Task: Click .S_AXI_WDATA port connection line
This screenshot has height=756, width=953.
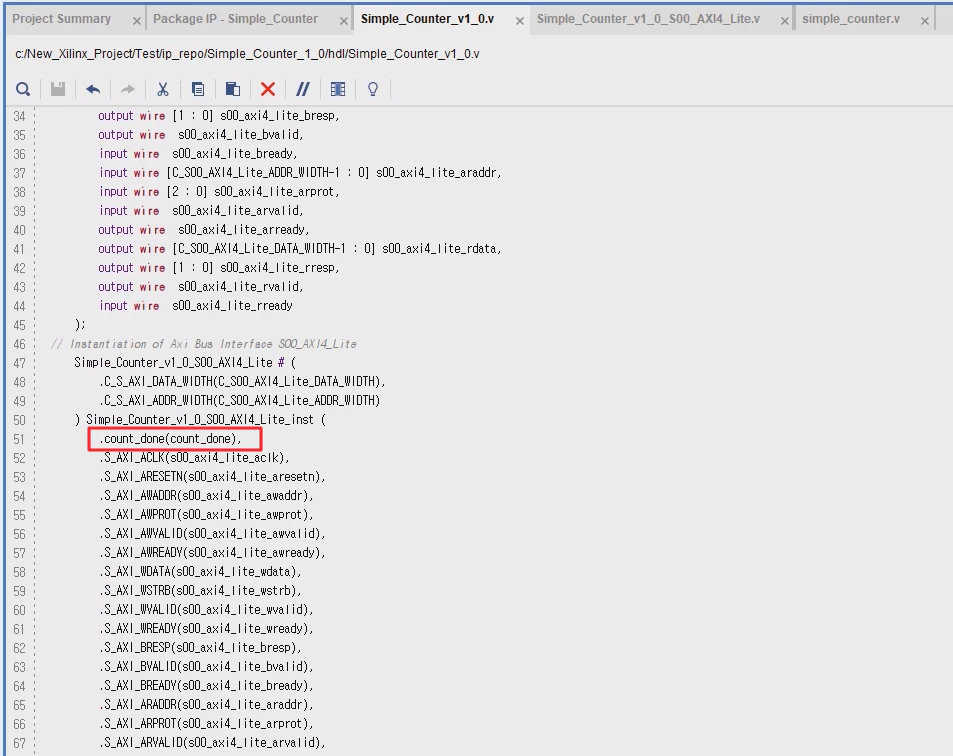Action: (201, 572)
